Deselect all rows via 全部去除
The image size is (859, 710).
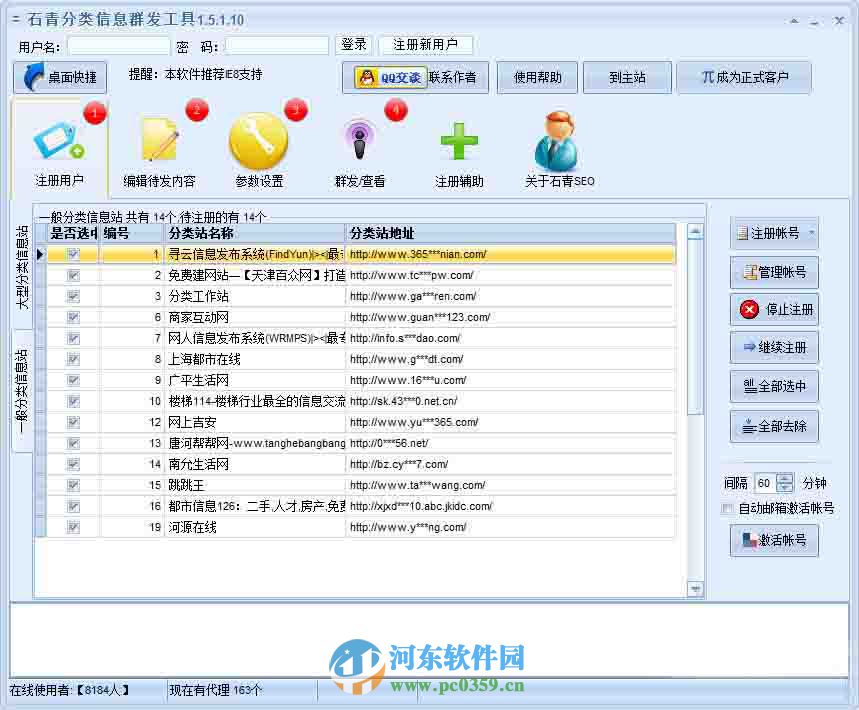click(774, 426)
